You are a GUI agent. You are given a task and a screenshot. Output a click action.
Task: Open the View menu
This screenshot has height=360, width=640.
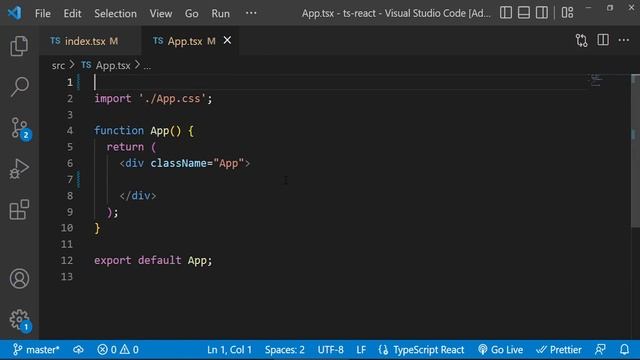pyautogui.click(x=161, y=13)
